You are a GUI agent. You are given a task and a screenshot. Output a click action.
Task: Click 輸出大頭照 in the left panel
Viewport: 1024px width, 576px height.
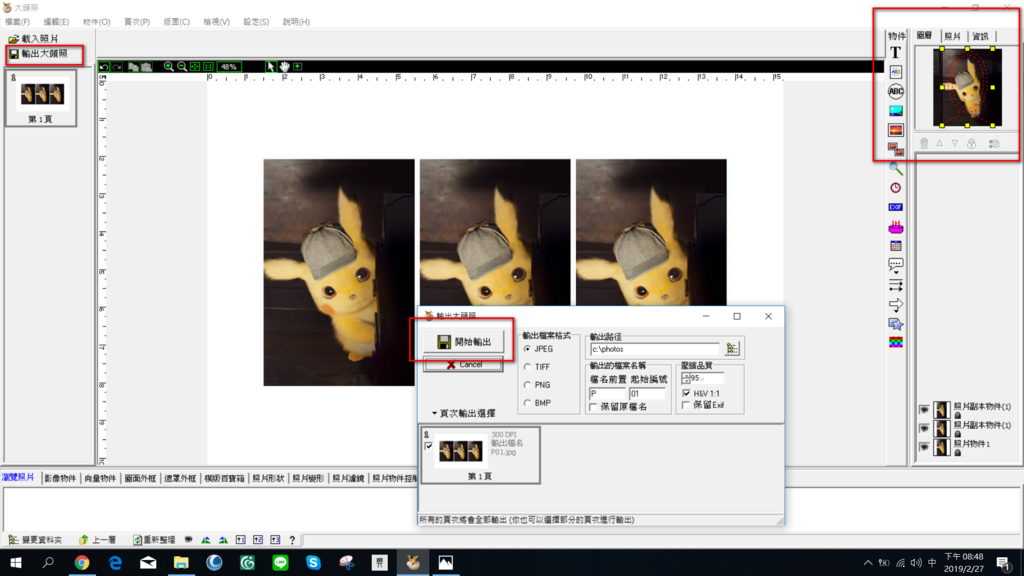point(39,54)
